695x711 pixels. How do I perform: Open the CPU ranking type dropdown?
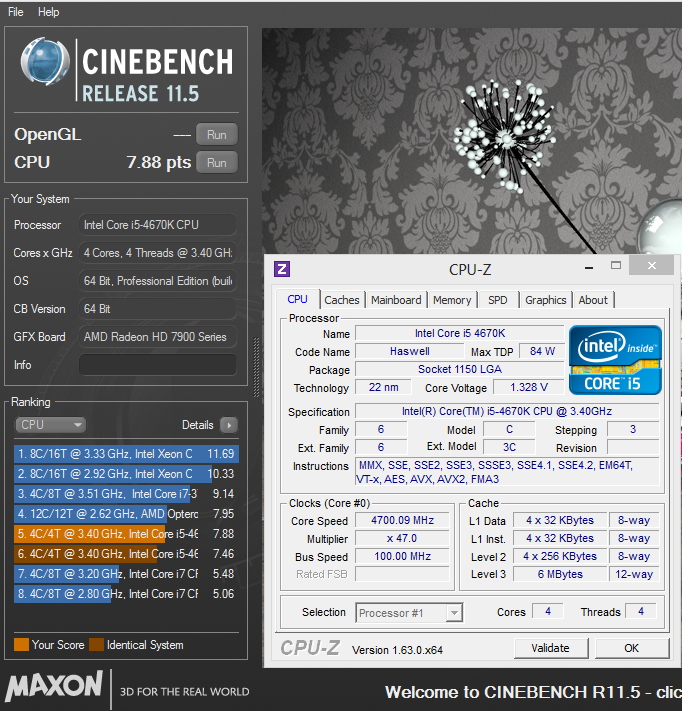tap(50, 425)
